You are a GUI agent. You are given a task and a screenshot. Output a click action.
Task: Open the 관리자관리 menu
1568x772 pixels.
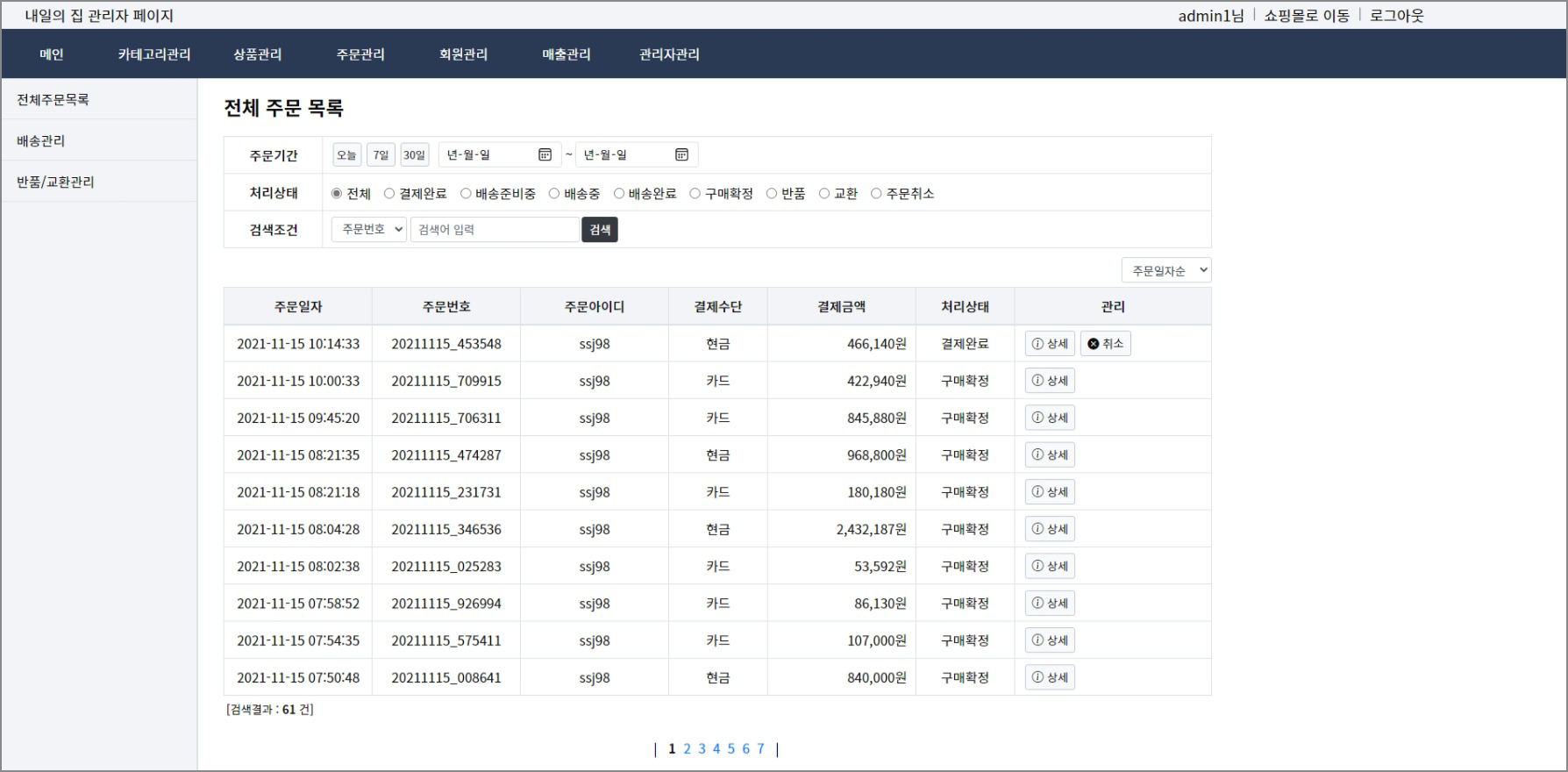pos(669,54)
